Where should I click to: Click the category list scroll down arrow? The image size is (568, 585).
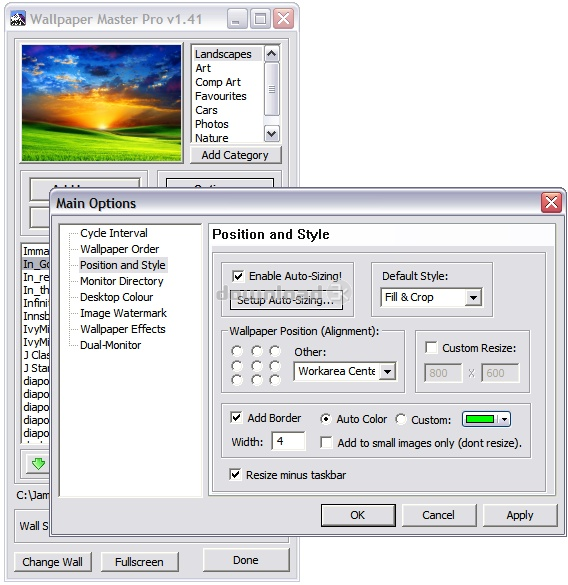[x=271, y=133]
